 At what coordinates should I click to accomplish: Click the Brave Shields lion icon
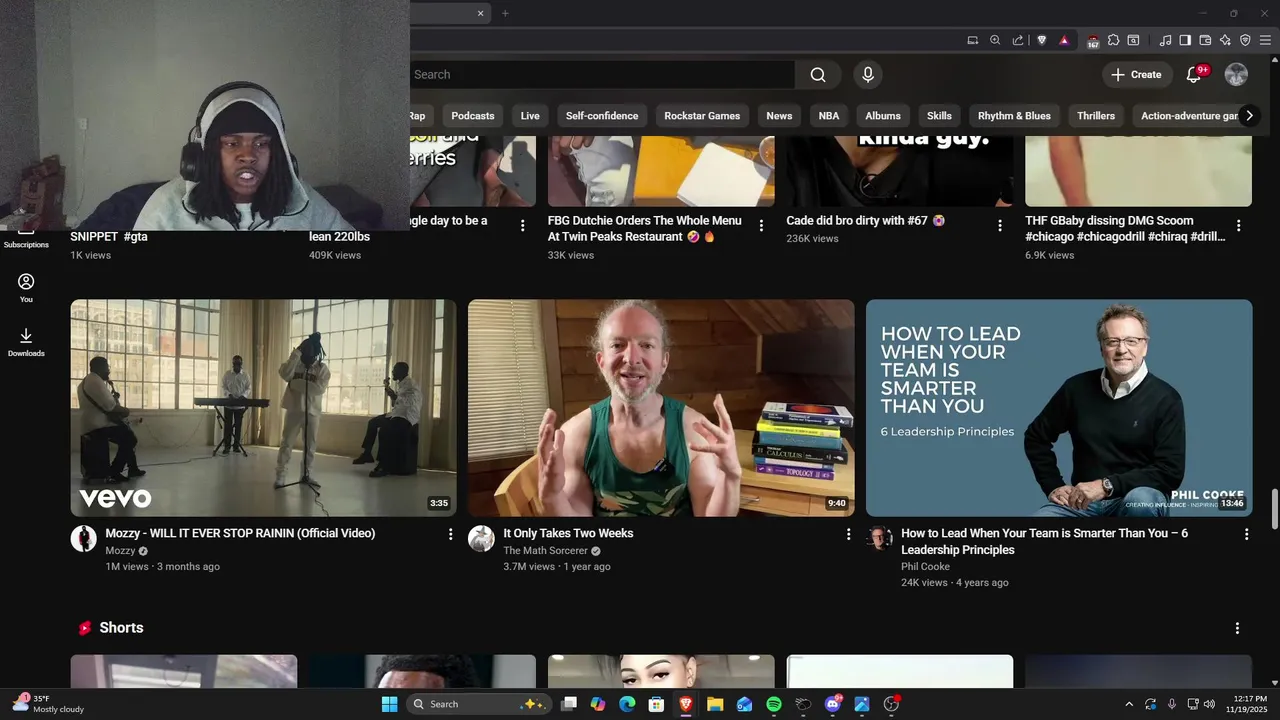(1042, 40)
